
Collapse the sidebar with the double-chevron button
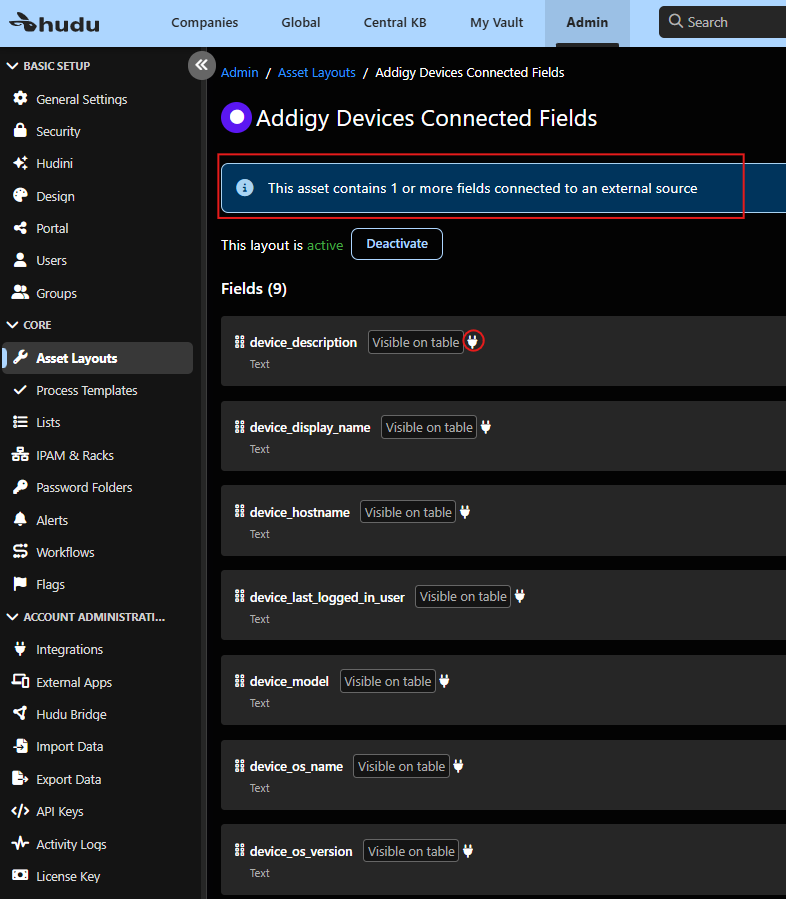(x=201, y=64)
